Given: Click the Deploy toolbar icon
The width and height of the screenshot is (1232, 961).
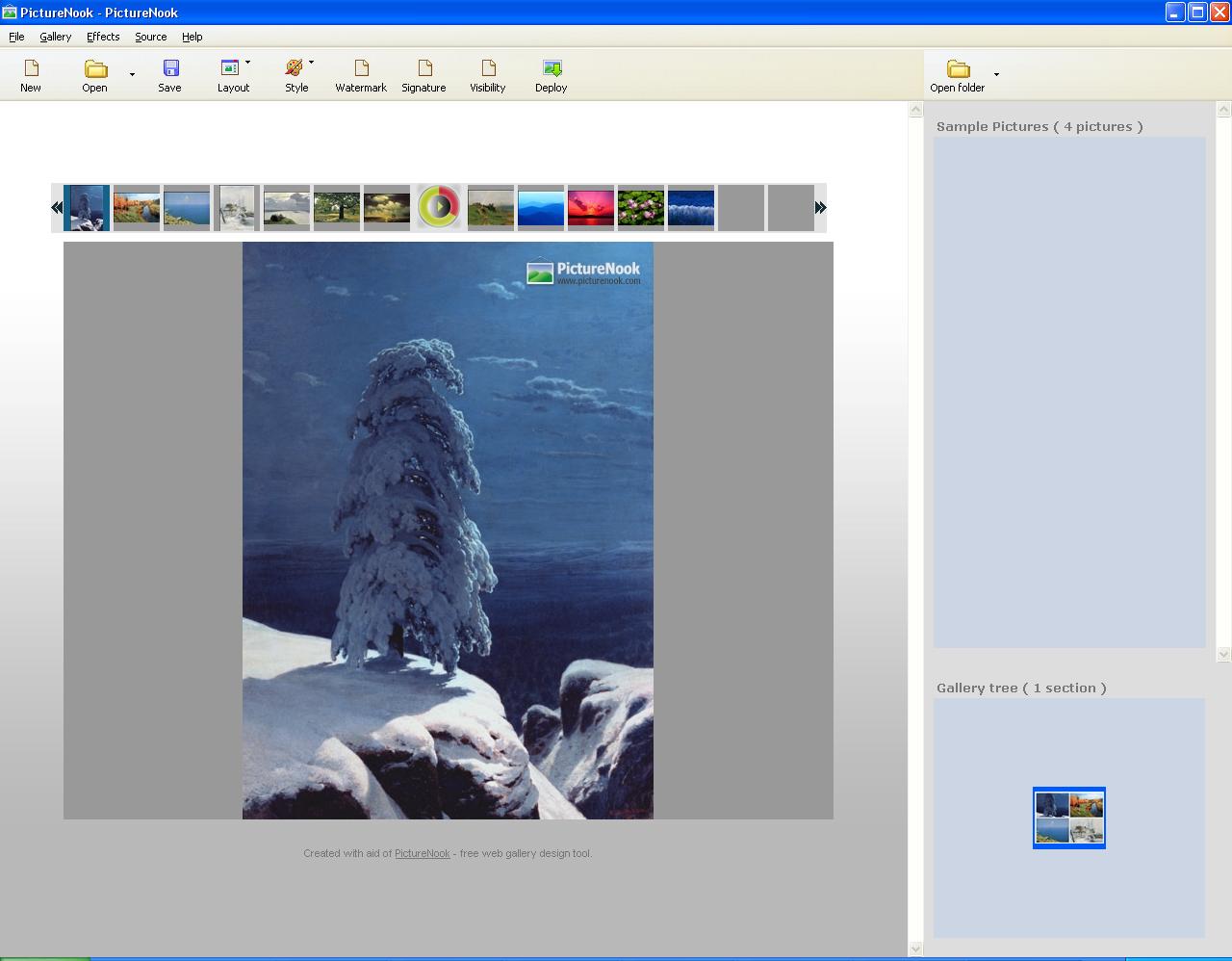Looking at the screenshot, I should pos(552,68).
